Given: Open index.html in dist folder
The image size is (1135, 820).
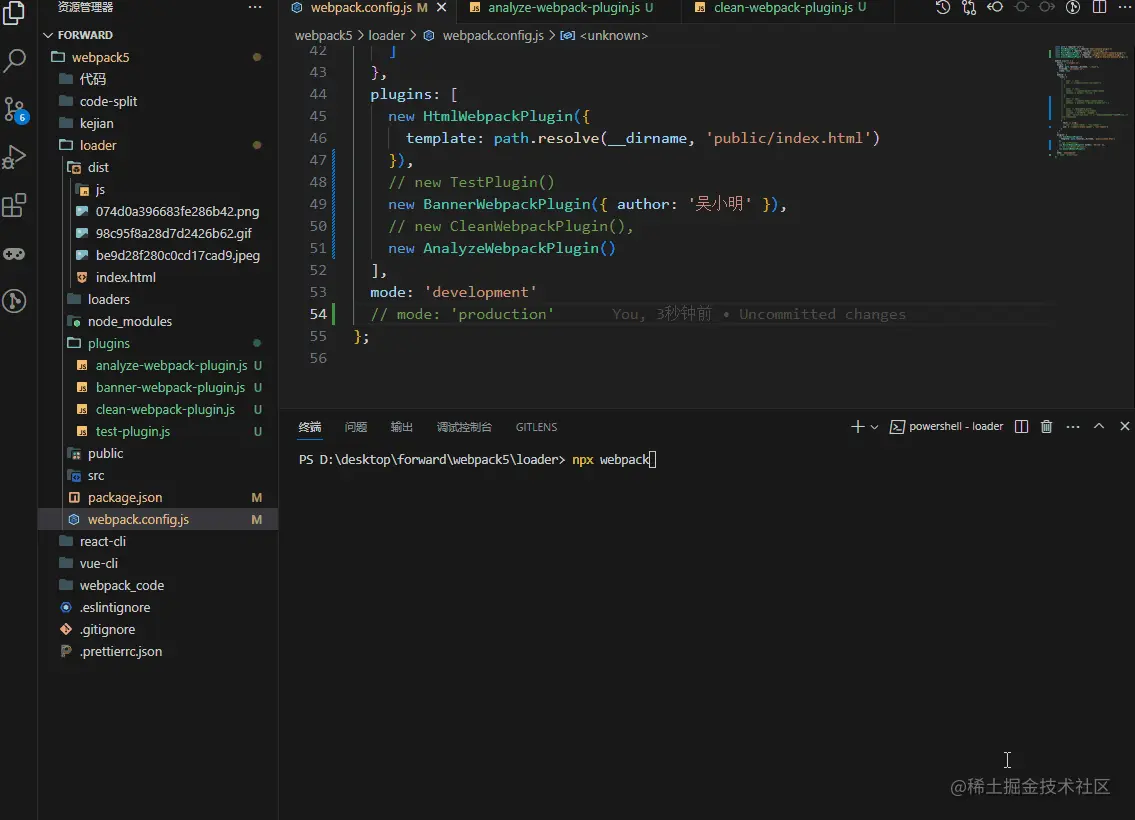Looking at the screenshot, I should pos(158,277).
